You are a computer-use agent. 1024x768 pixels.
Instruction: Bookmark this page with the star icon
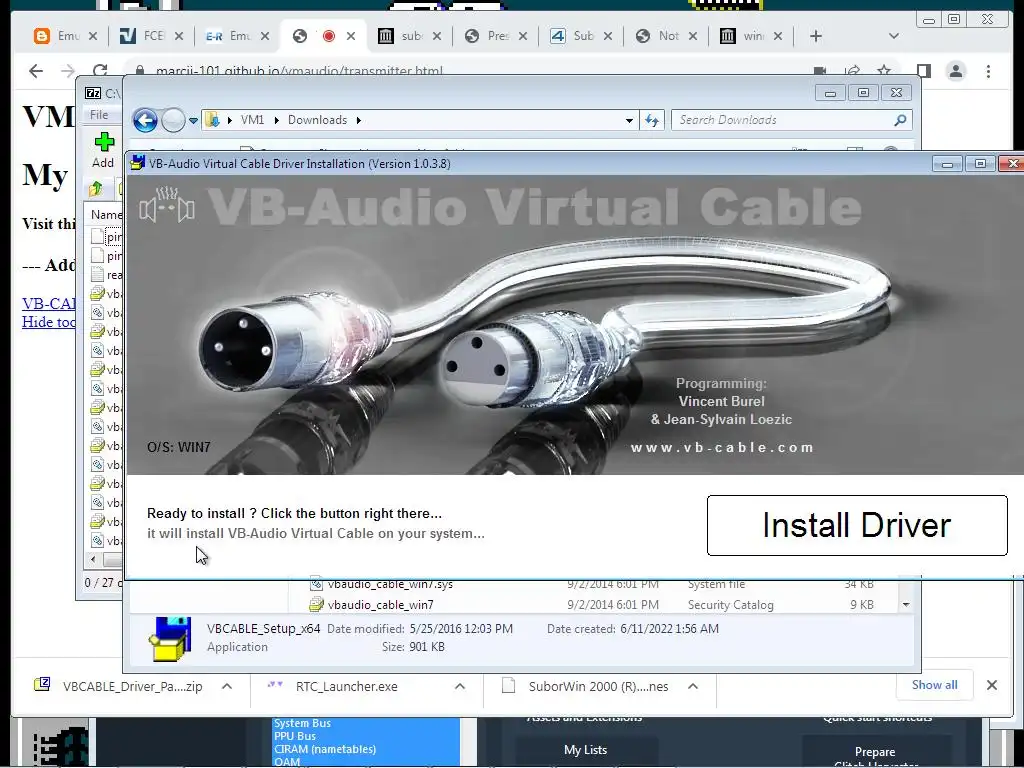click(884, 71)
